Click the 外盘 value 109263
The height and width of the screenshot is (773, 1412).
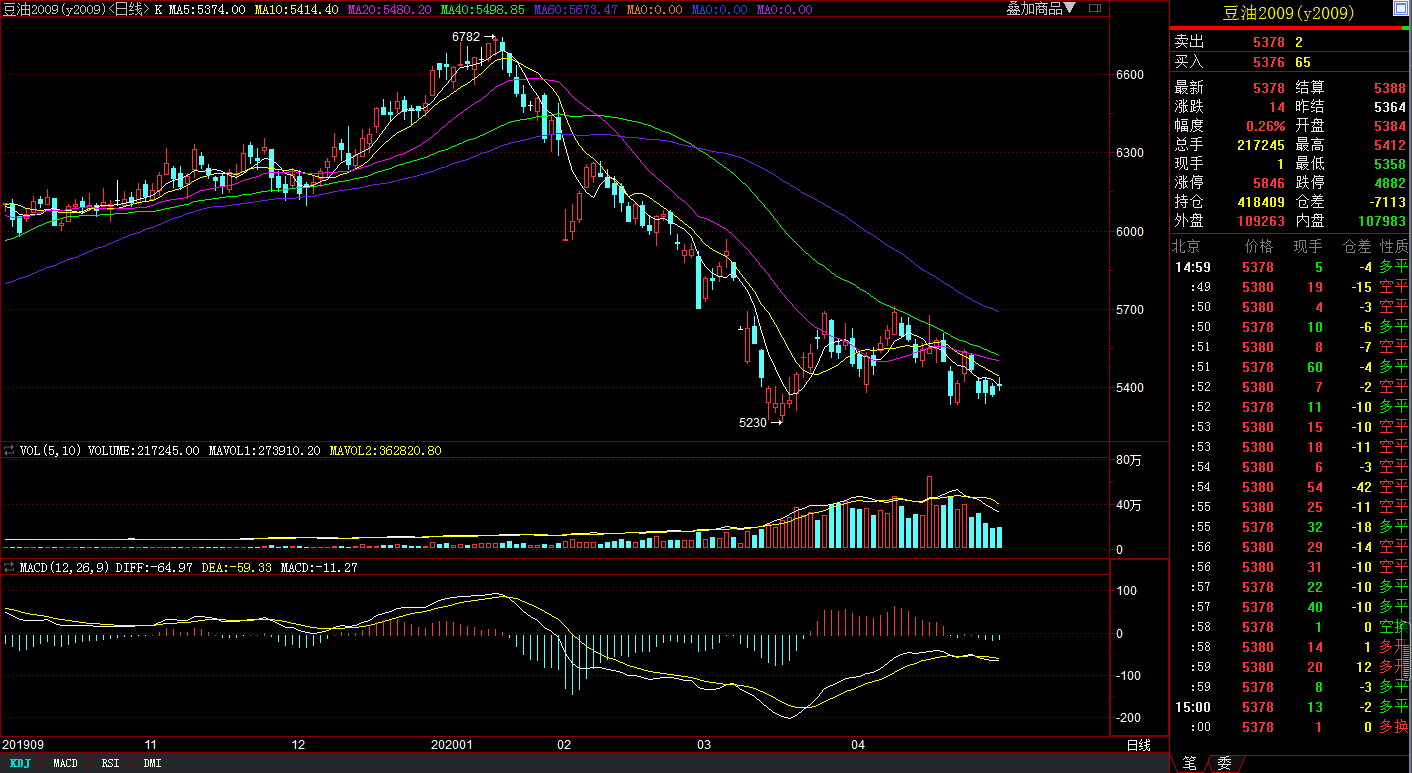[x=1261, y=221]
